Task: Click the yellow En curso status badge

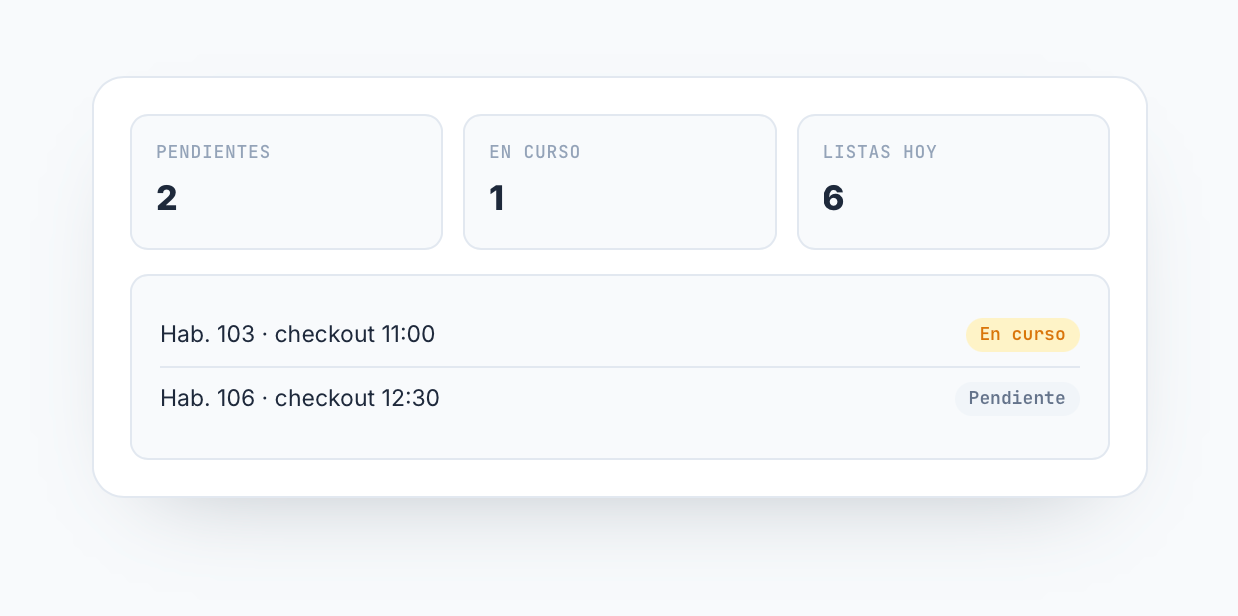Action: [x=1022, y=335]
